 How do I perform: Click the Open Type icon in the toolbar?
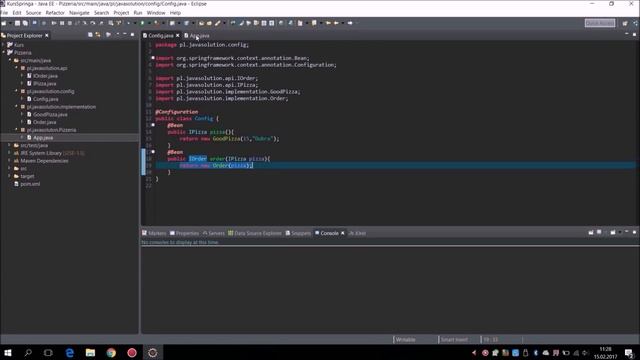tap(201, 23)
